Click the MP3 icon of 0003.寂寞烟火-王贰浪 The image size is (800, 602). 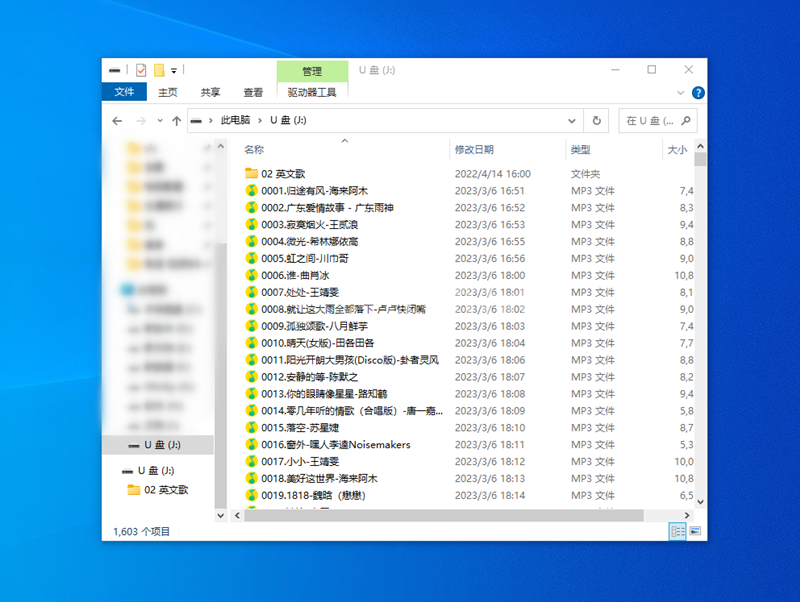(251, 224)
